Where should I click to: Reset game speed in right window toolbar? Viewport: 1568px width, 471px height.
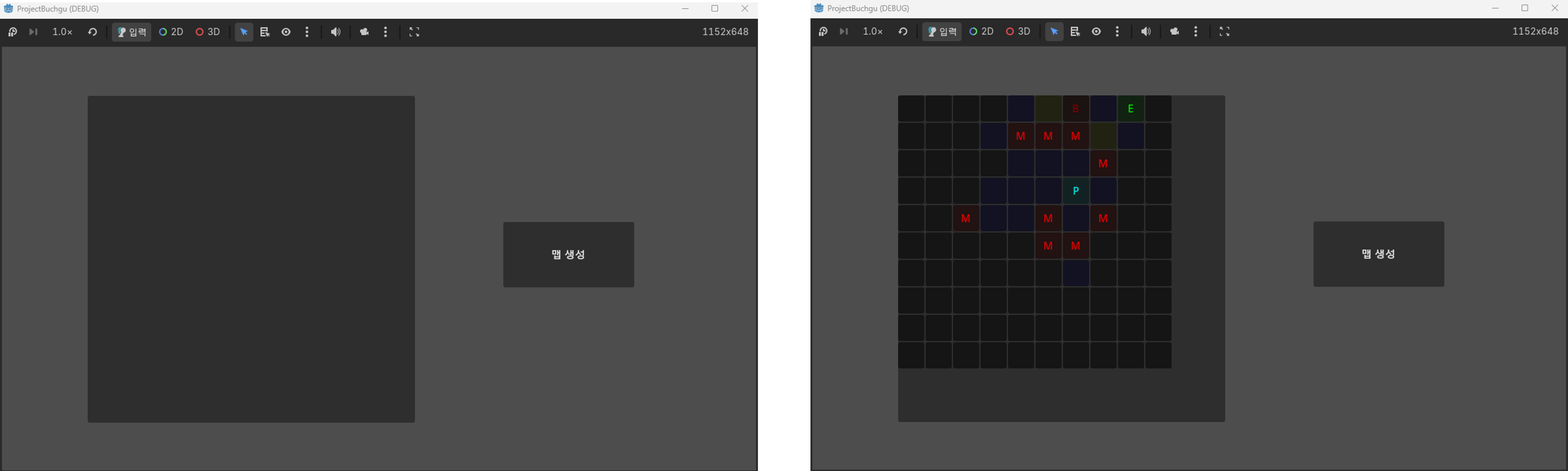pos(903,31)
